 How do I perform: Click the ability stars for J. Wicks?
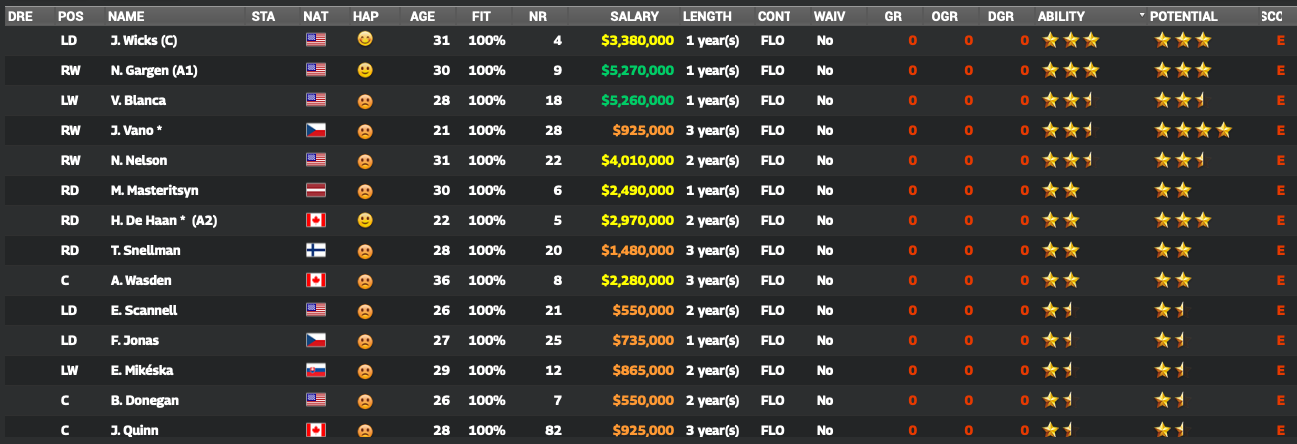(1070, 41)
